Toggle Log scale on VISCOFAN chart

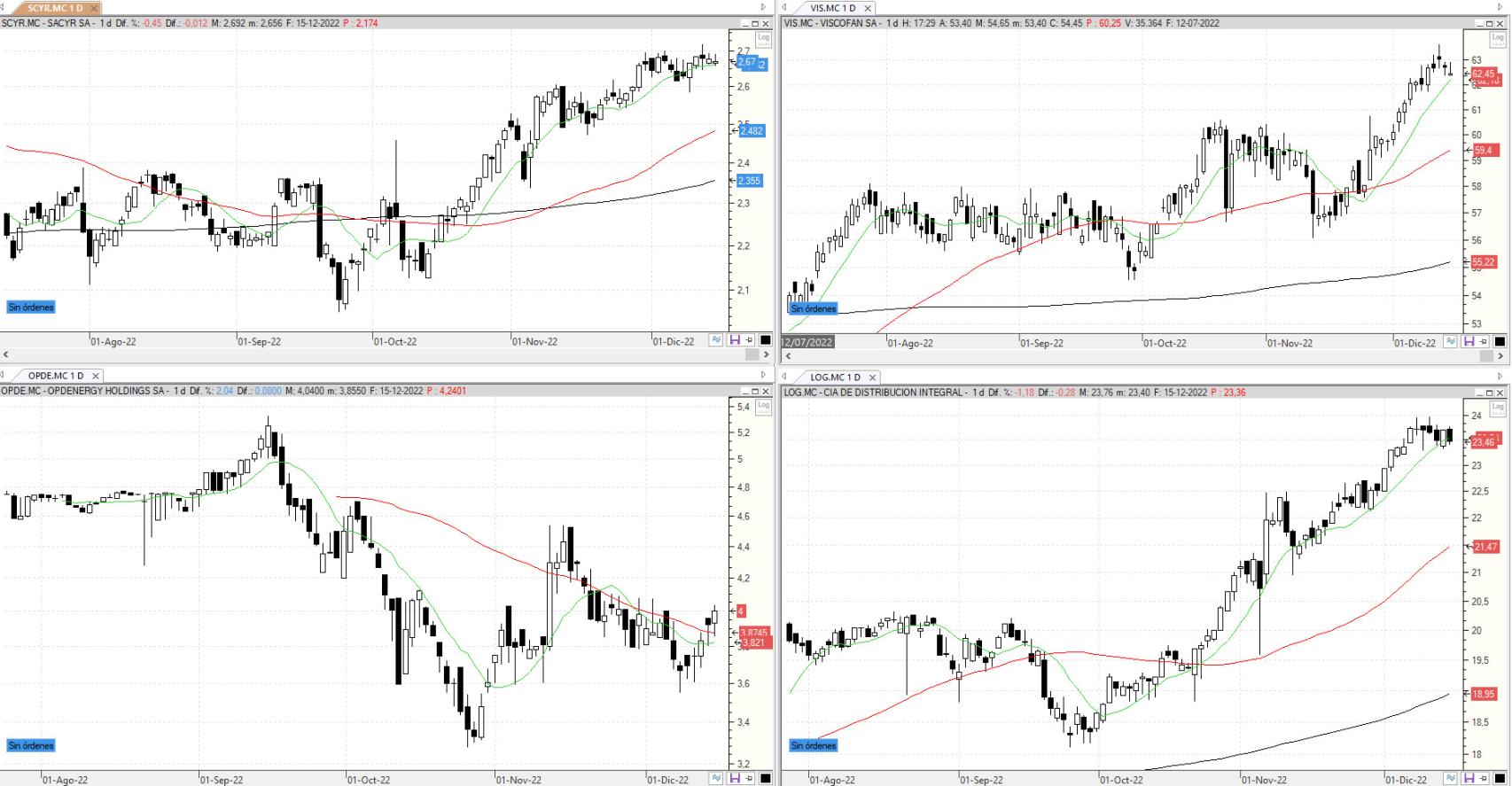pyautogui.click(x=1499, y=38)
